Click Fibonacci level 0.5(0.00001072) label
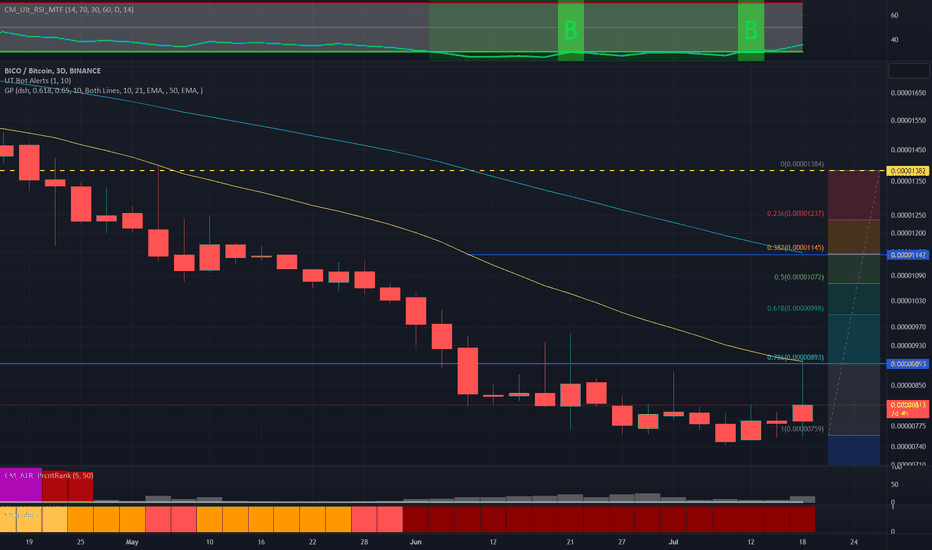This screenshot has width=932, height=550. (x=799, y=277)
